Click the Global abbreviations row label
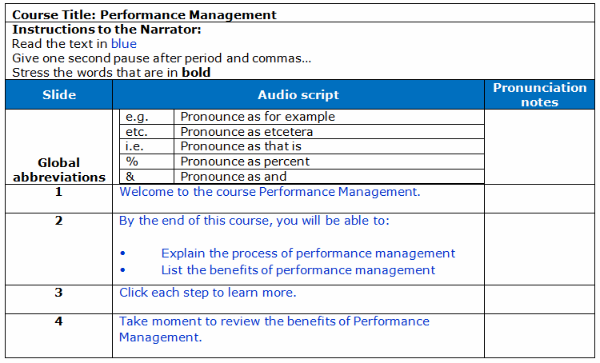600x363 pixels. pos(59,170)
